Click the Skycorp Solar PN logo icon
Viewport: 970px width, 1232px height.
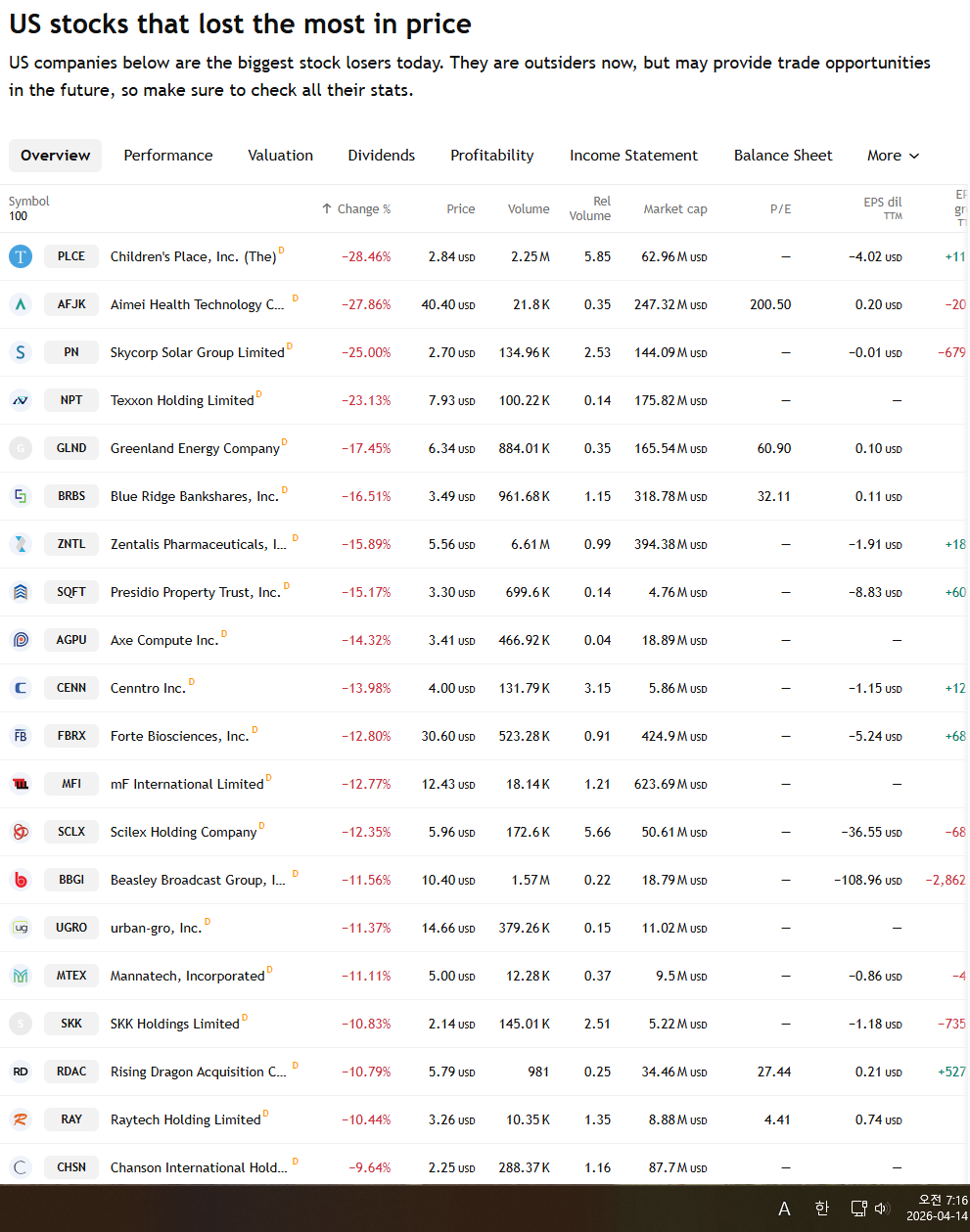21,352
